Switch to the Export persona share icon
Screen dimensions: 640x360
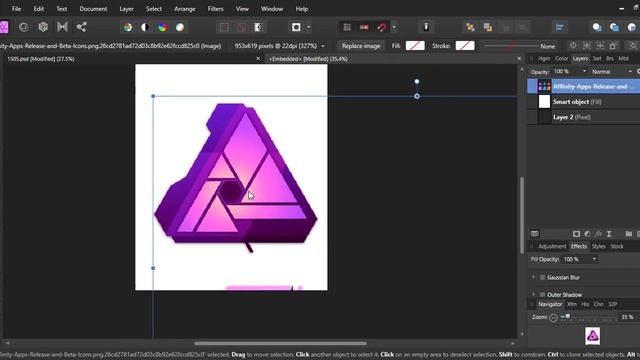[x=81, y=27]
